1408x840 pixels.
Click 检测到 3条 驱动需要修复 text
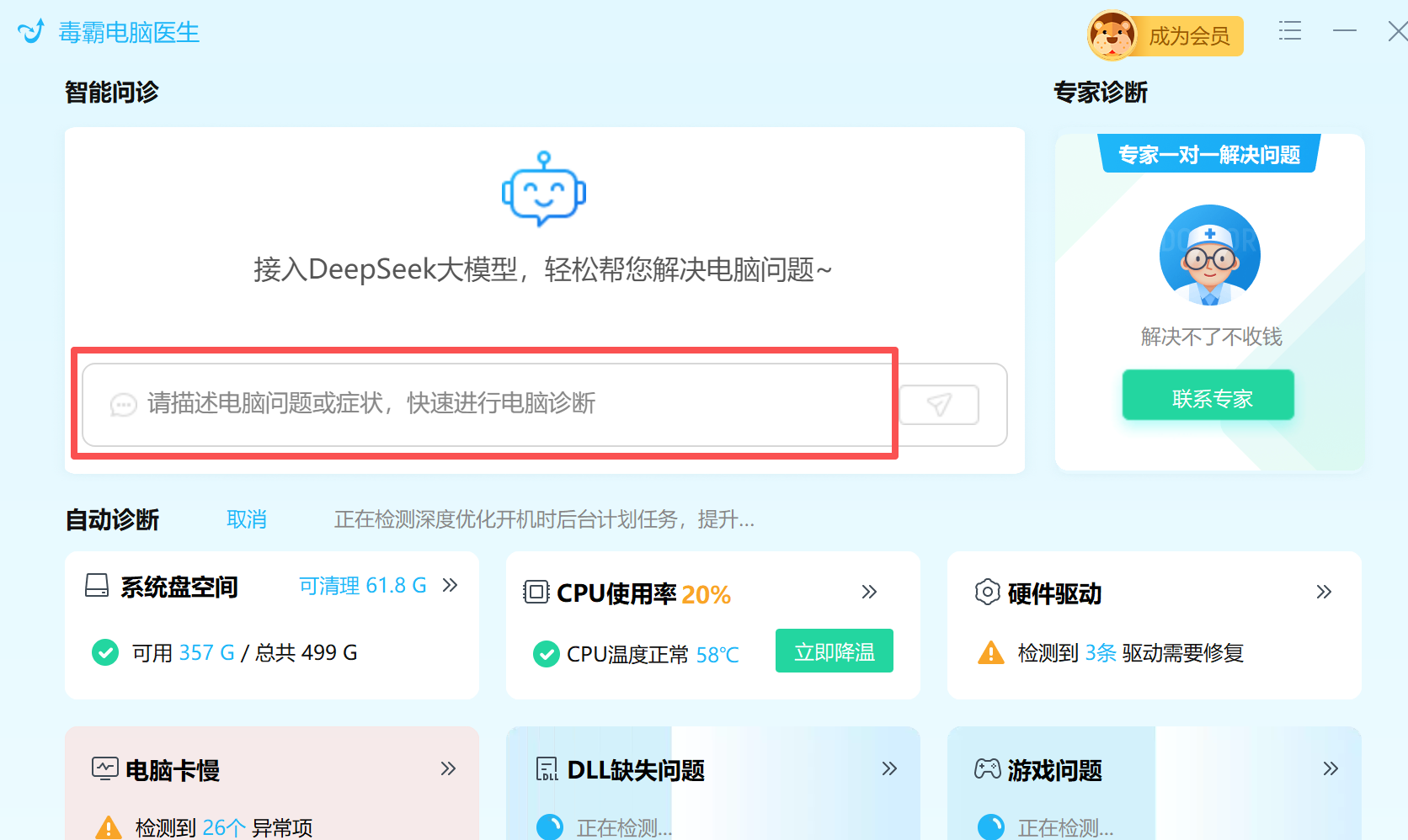pos(1130,653)
